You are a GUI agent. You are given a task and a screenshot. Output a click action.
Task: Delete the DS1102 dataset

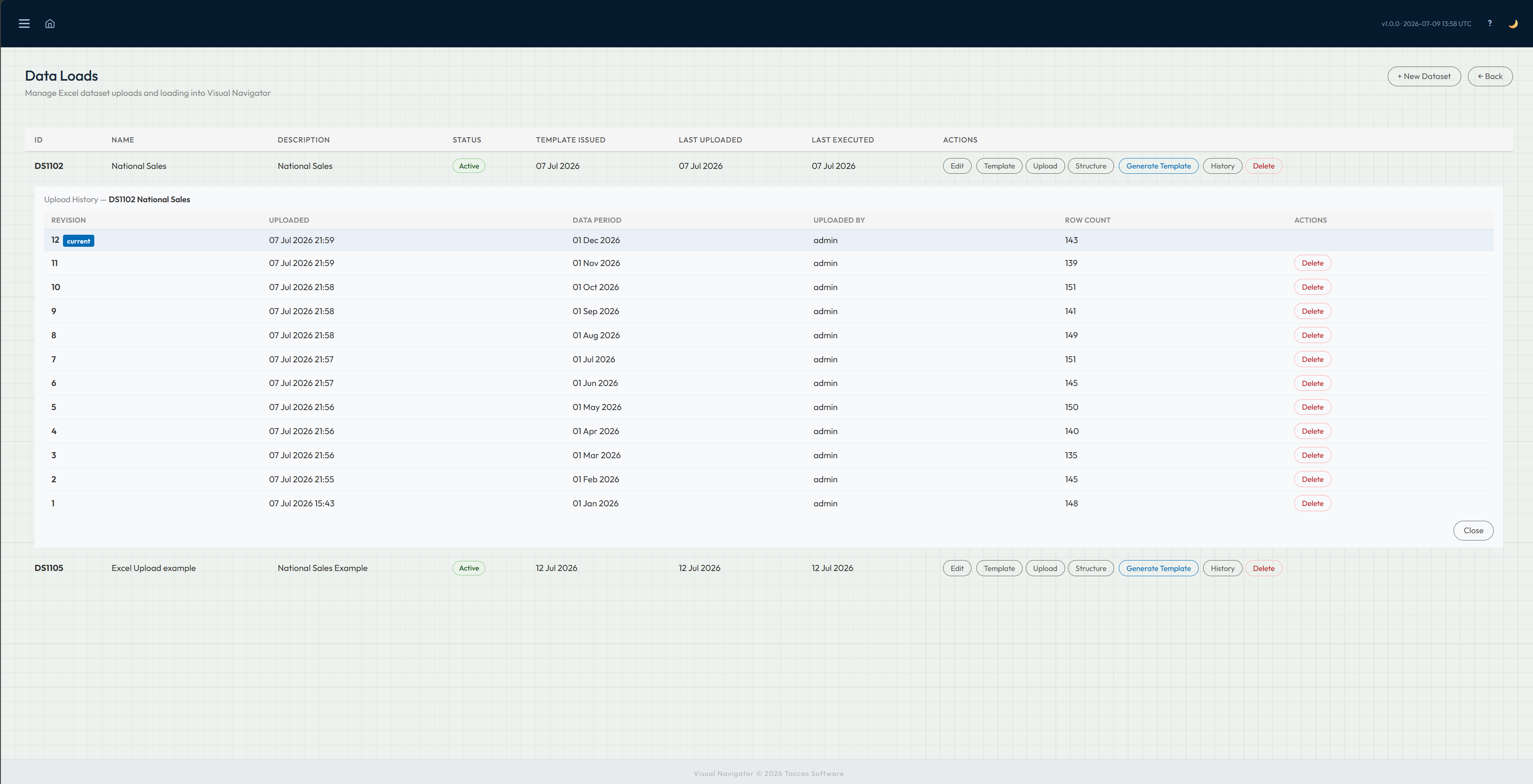pyautogui.click(x=1263, y=166)
